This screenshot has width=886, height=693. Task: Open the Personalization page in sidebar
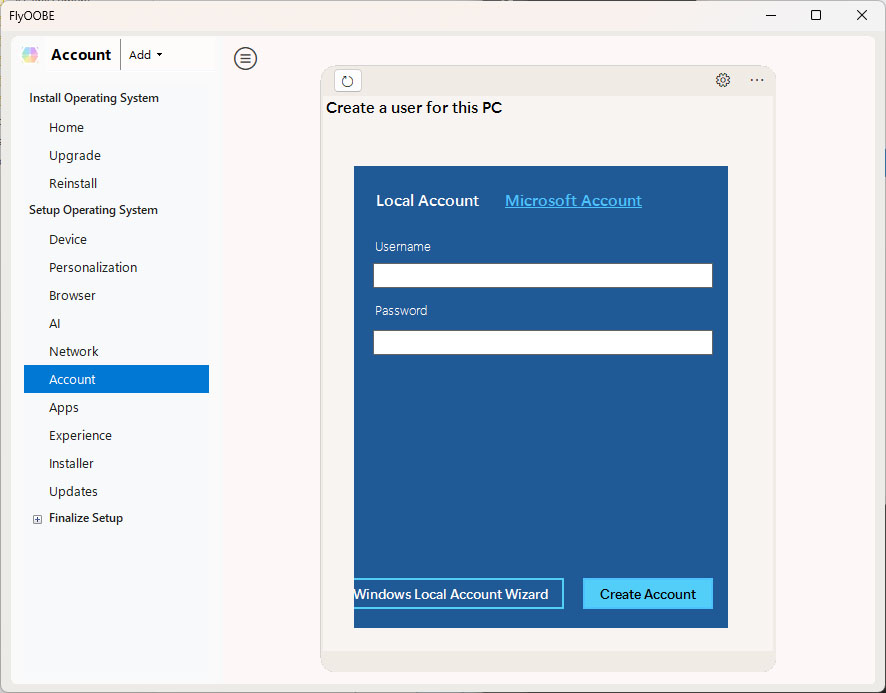93,268
